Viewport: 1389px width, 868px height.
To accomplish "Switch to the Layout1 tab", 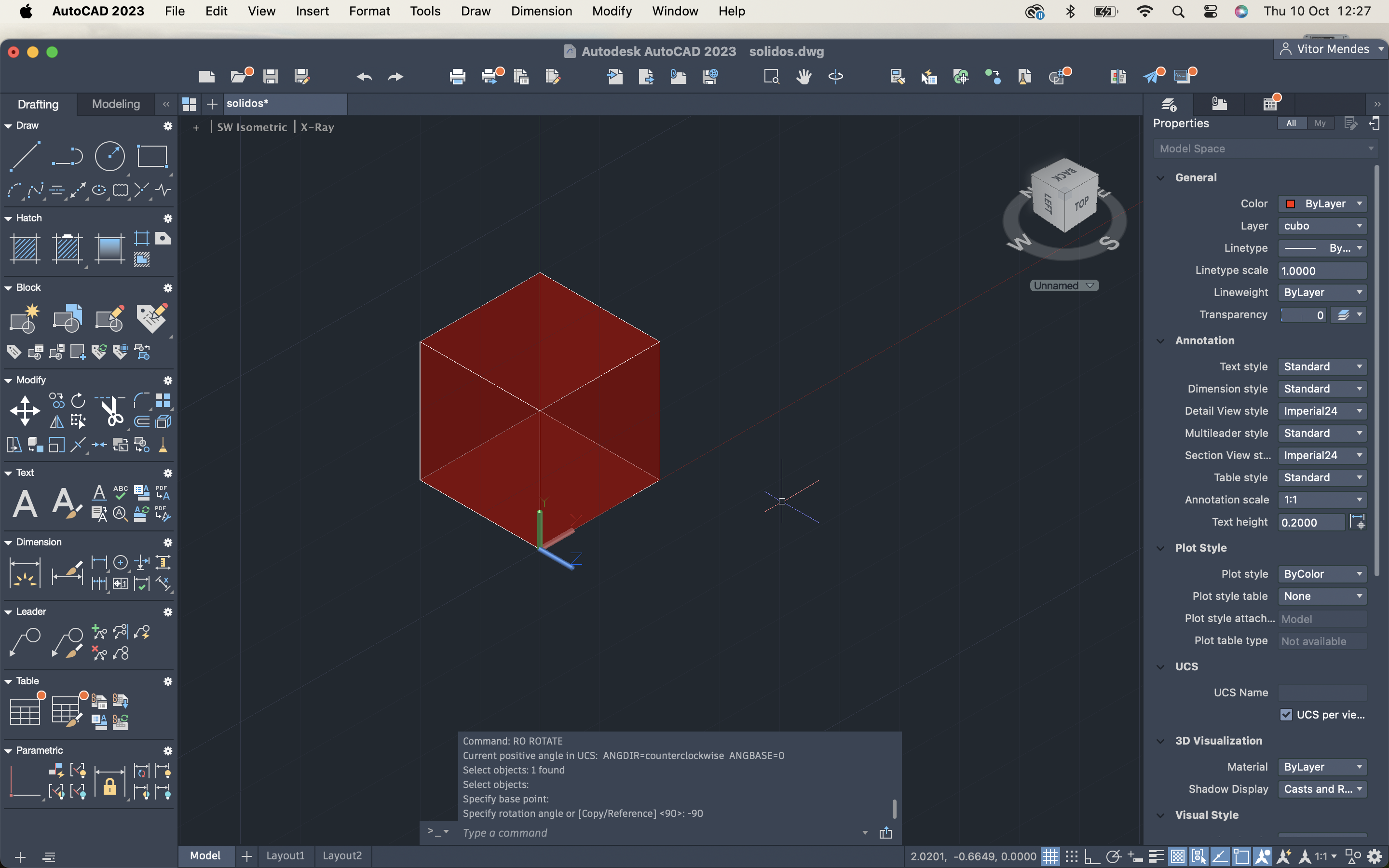I will 285,855.
